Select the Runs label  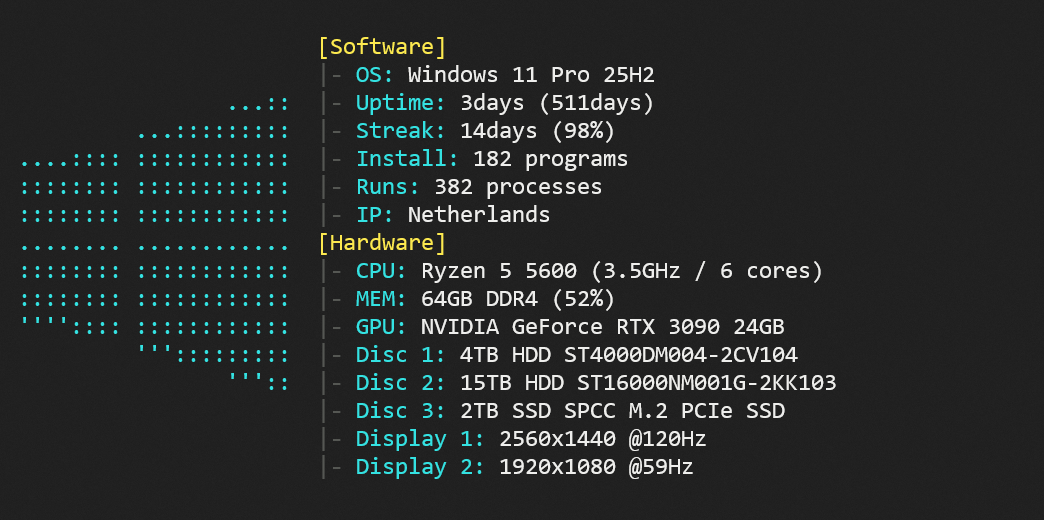coord(388,187)
